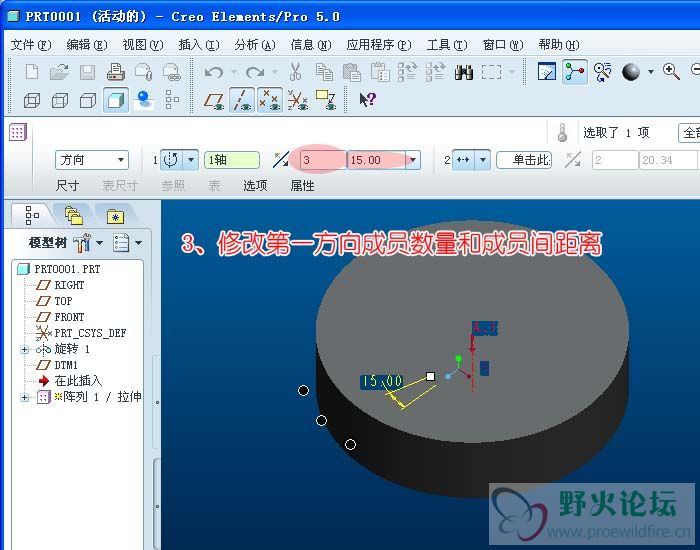
Task: Open an existing file via folder icon
Action: (x=59, y=72)
